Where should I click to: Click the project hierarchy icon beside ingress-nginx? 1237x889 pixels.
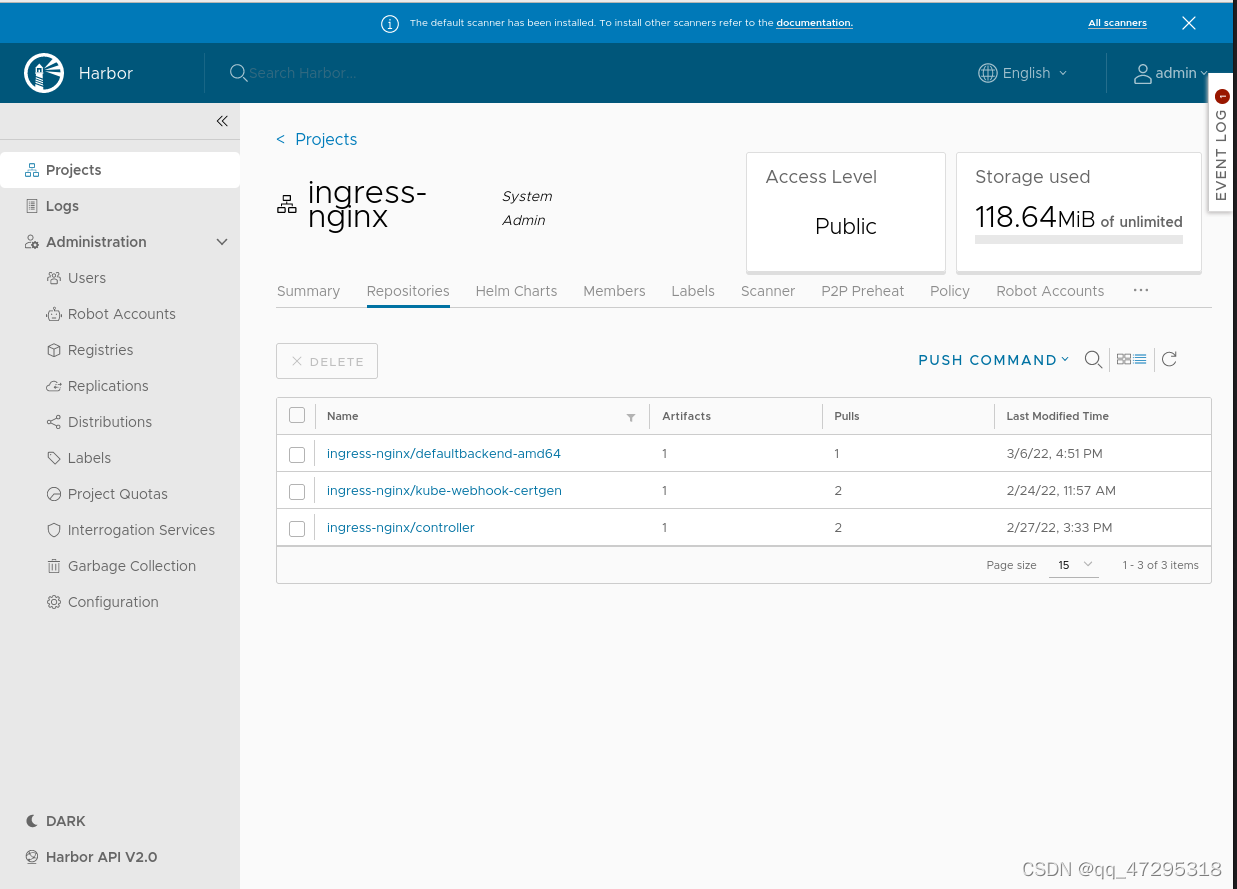287,205
